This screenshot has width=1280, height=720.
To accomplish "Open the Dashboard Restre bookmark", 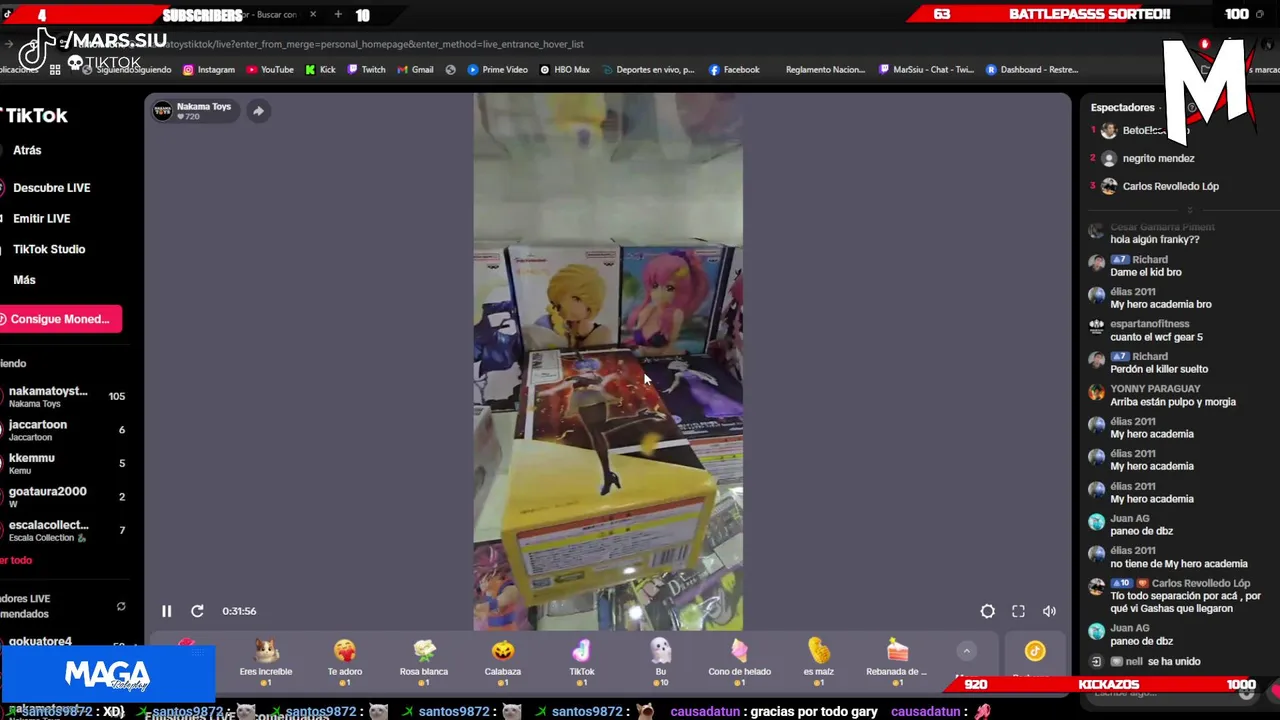I will 1032,70.
